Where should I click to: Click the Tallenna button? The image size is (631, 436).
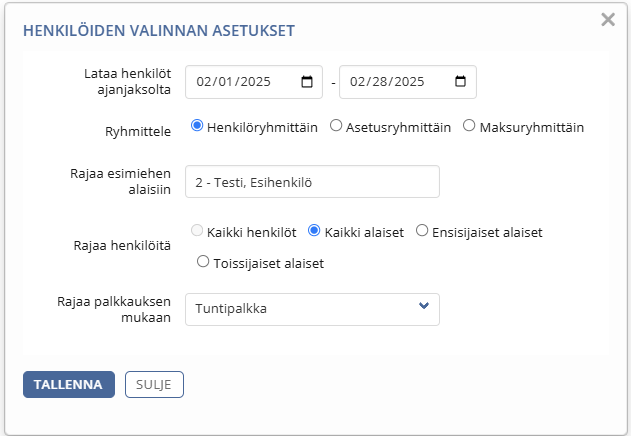coord(69,384)
